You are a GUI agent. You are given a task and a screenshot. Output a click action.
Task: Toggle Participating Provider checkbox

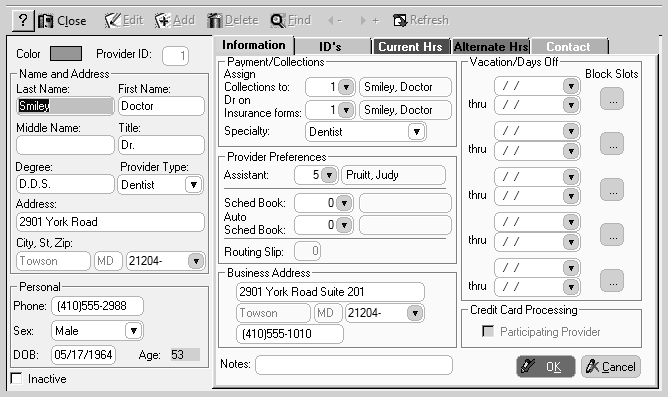488,331
